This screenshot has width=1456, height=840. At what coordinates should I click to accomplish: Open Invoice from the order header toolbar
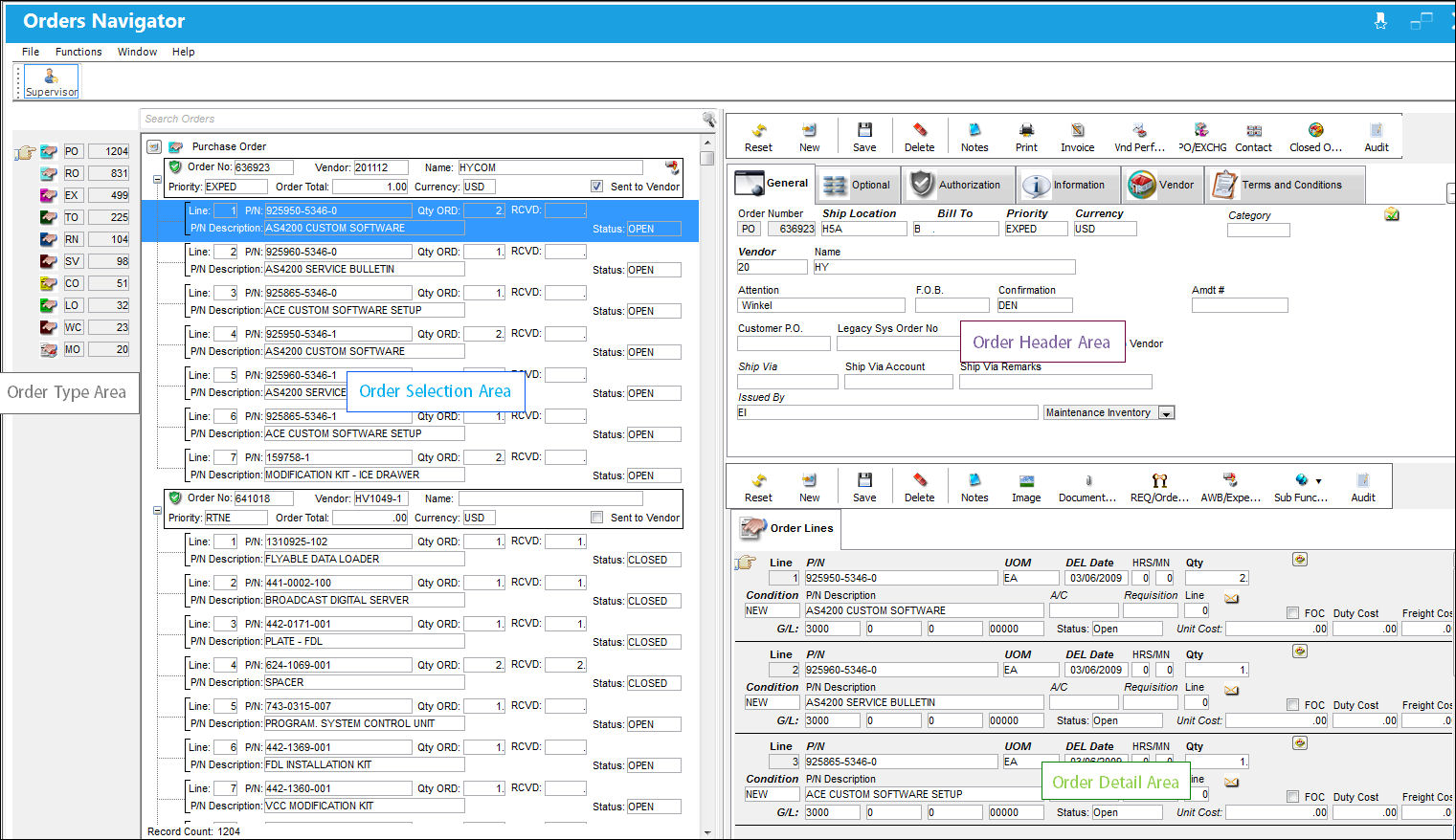[x=1077, y=137]
